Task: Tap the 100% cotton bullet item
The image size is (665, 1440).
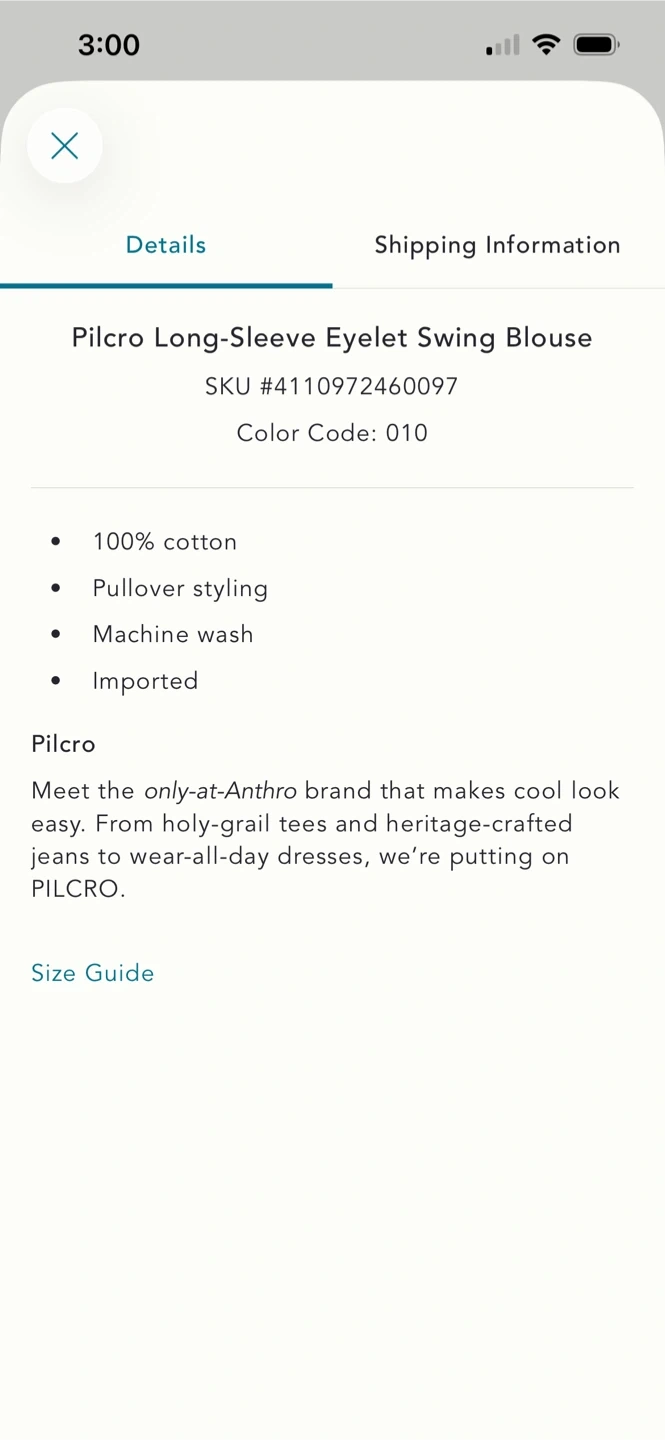Action: pyautogui.click(x=165, y=542)
